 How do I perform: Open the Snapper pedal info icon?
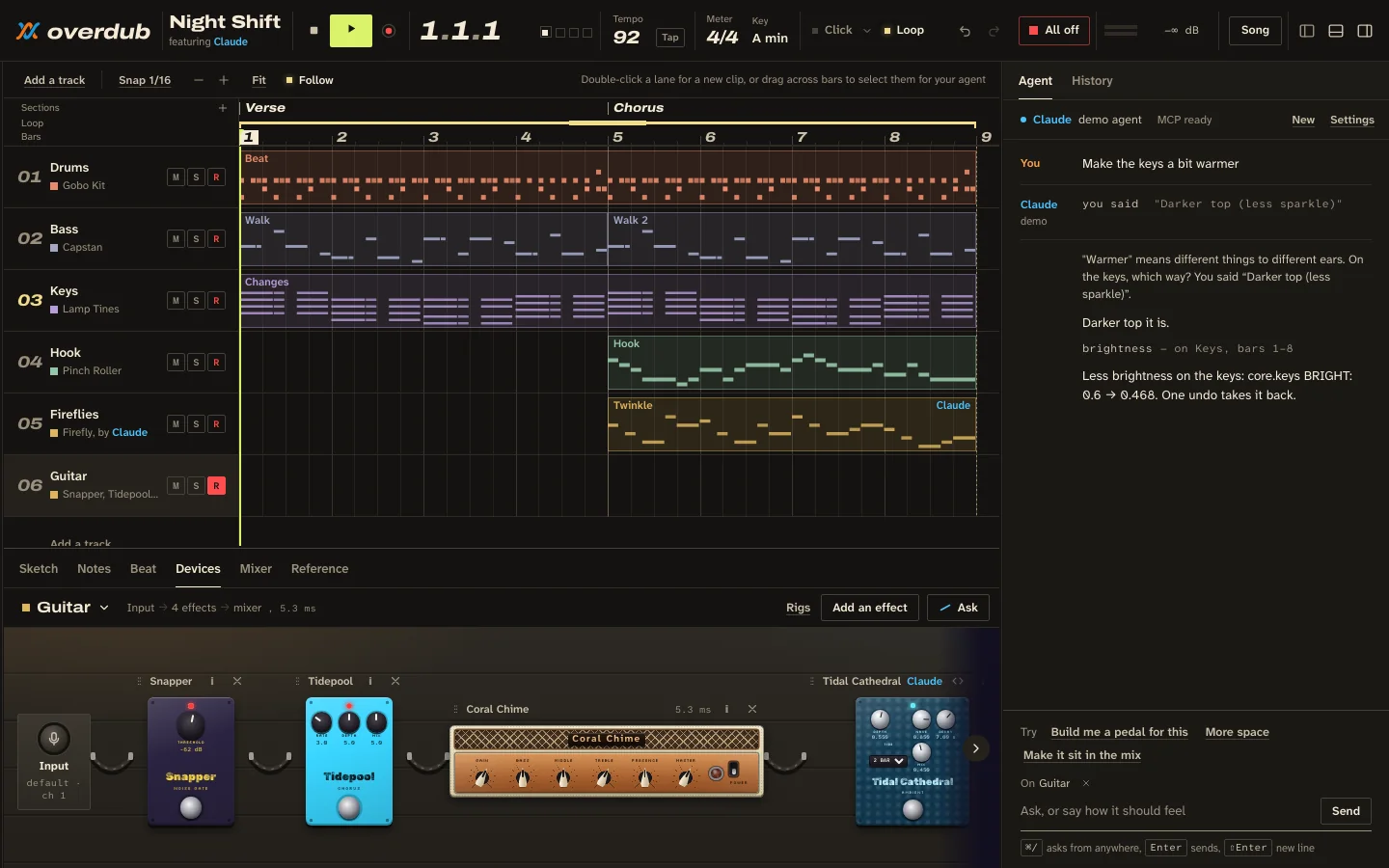(212, 681)
